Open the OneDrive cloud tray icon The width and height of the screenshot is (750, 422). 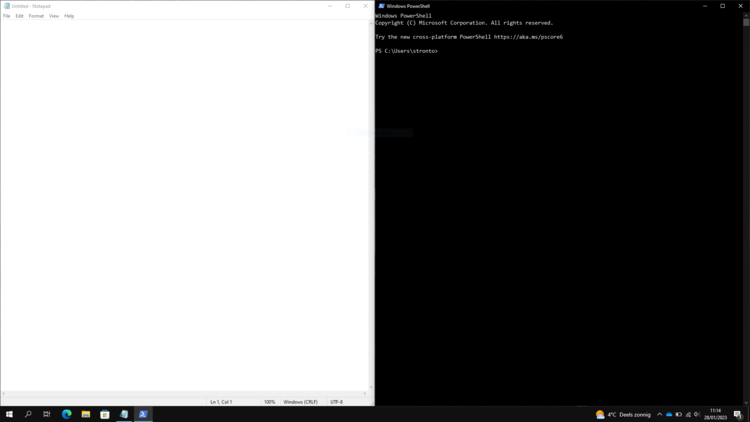pos(669,414)
